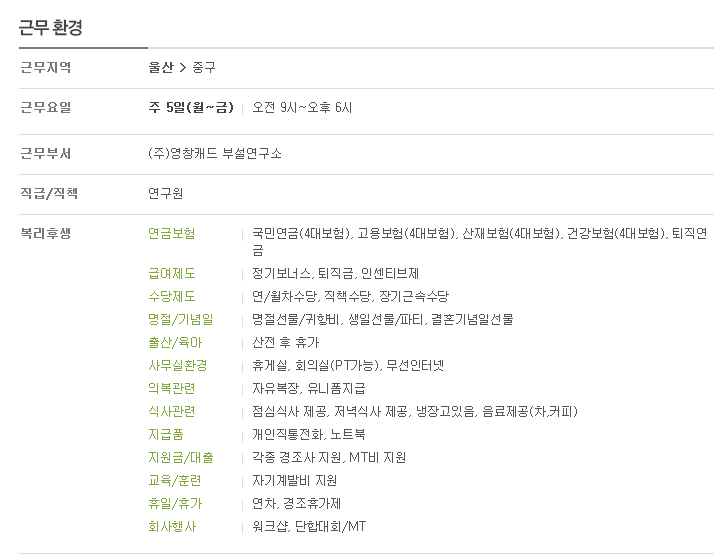Select the (주)영창캐드 부설연구소 department name
Viewport: 723px width, 555px height.
click(x=214, y=154)
